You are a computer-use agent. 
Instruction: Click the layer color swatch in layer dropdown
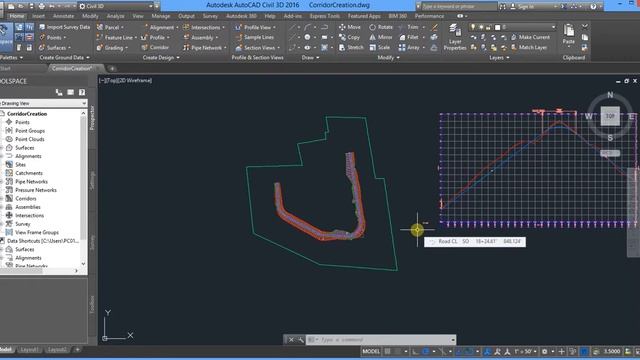[x=497, y=27]
